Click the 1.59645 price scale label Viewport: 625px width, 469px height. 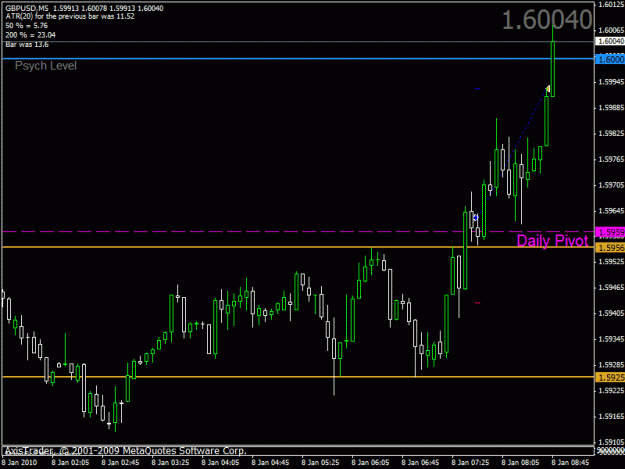611,211
